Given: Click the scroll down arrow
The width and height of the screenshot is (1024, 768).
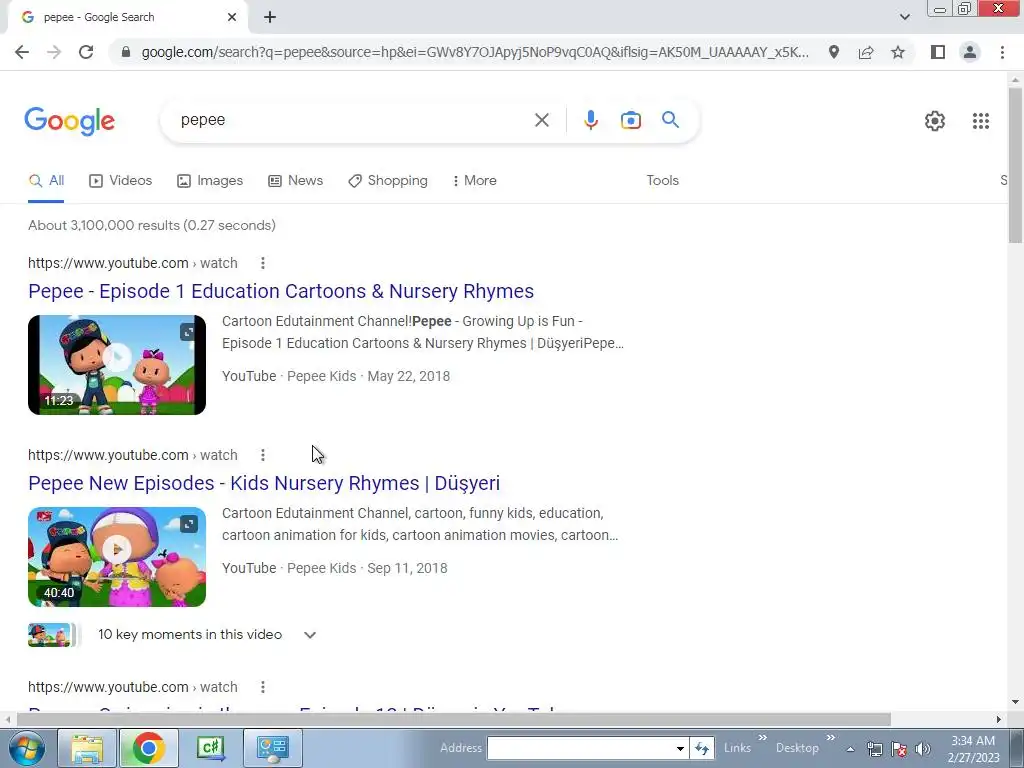Looking at the screenshot, I should coord(1015,702).
